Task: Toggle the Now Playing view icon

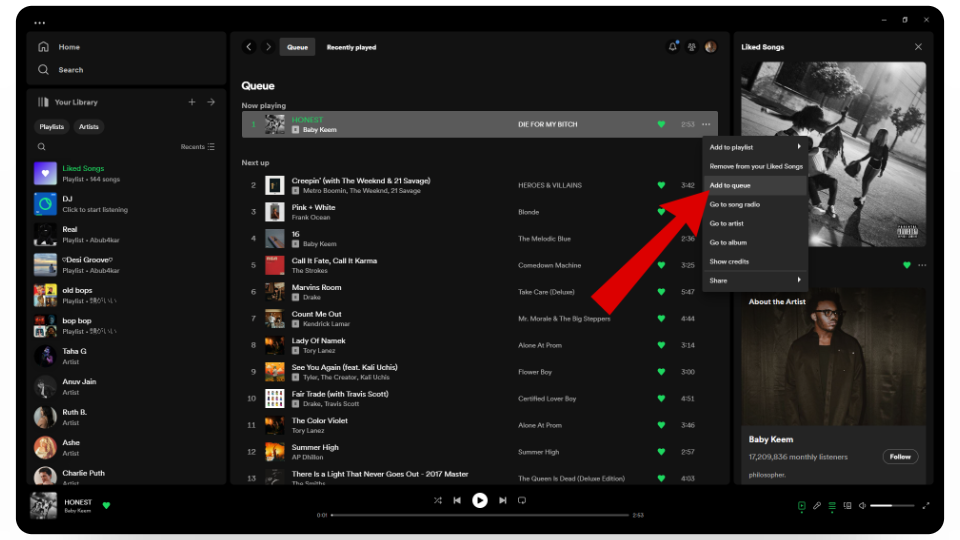Action: click(801, 506)
